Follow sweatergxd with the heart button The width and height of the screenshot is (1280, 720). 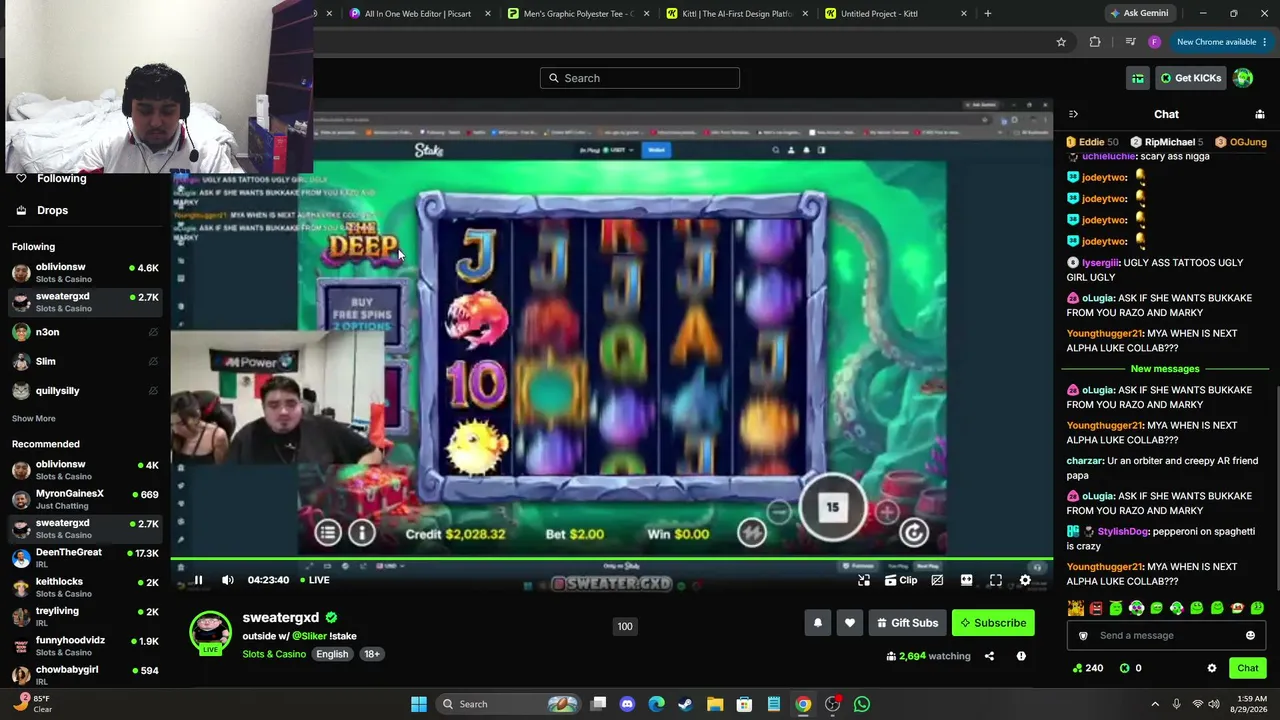(850, 623)
